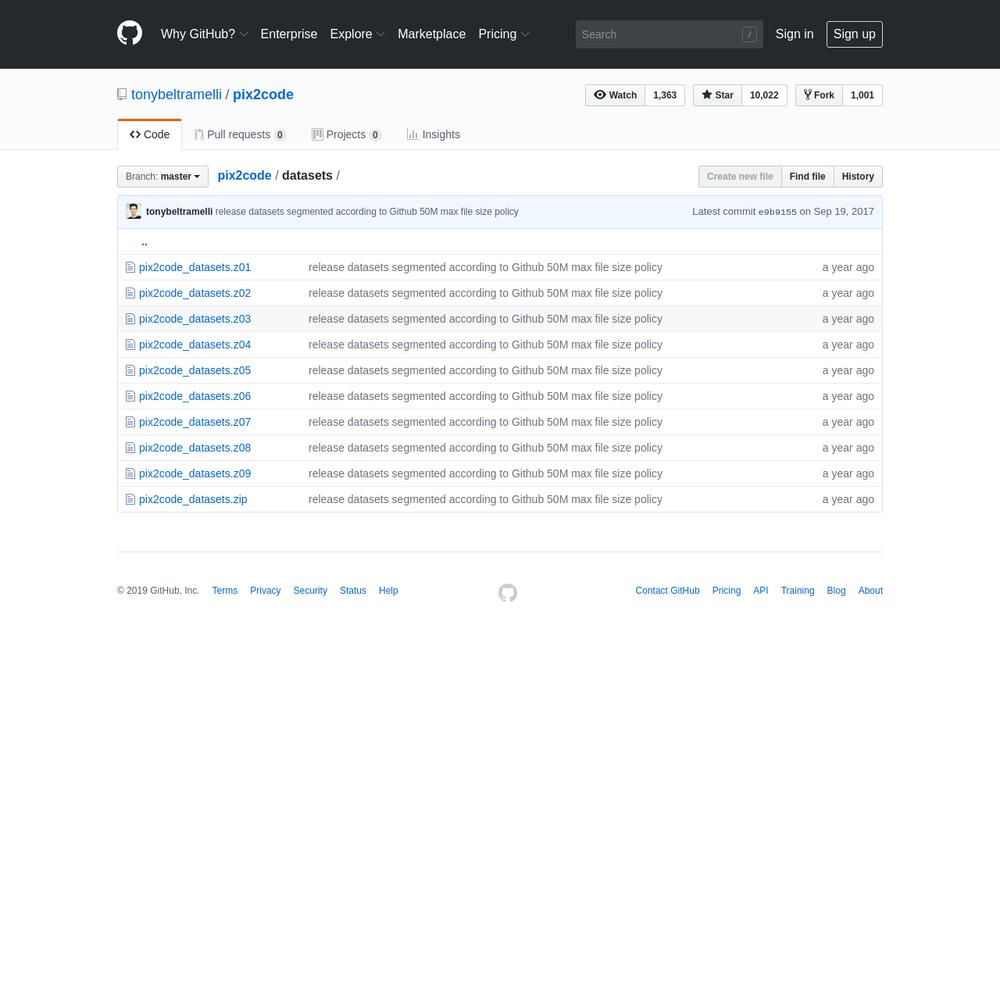The width and height of the screenshot is (1000, 1000).
Task: Go to Marketplace in the header
Action: (x=432, y=34)
